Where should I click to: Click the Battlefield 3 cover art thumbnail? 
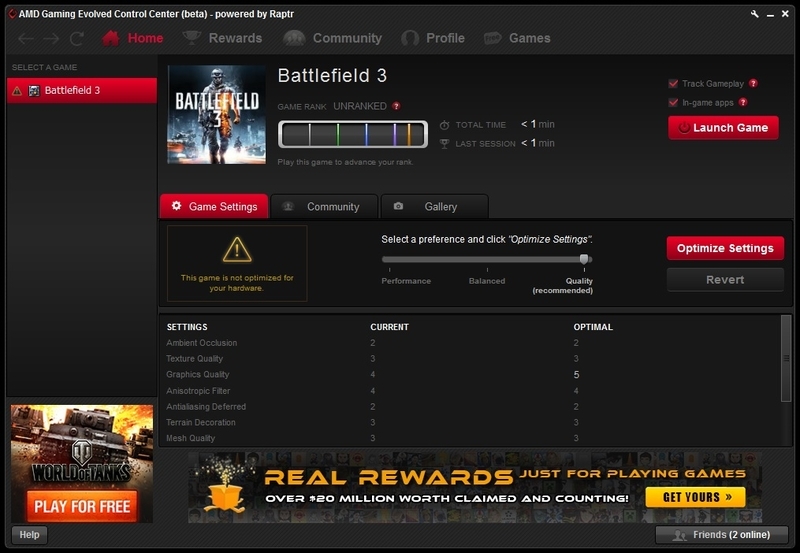(x=216, y=114)
